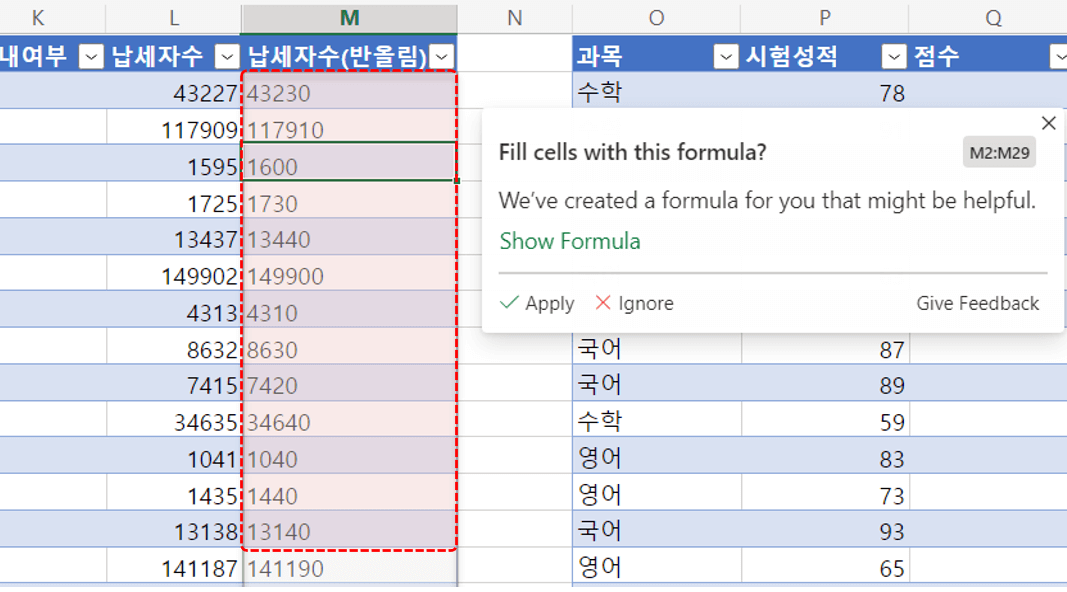Click cell with value 1725
The height and width of the screenshot is (592, 1067).
tap(174, 201)
